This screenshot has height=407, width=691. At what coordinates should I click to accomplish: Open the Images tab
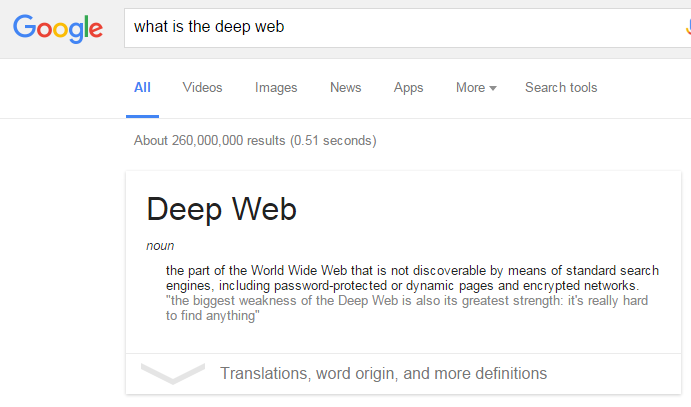276,88
